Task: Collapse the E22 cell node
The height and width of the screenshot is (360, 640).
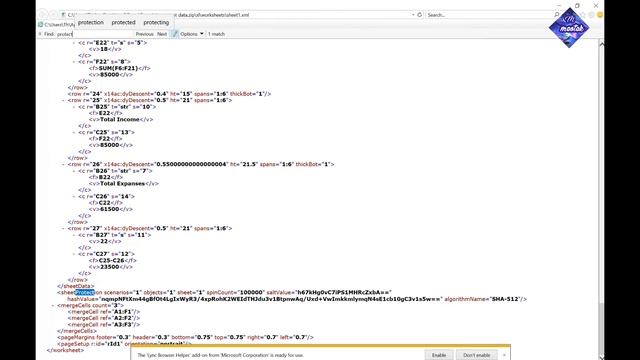Action: click(74, 42)
